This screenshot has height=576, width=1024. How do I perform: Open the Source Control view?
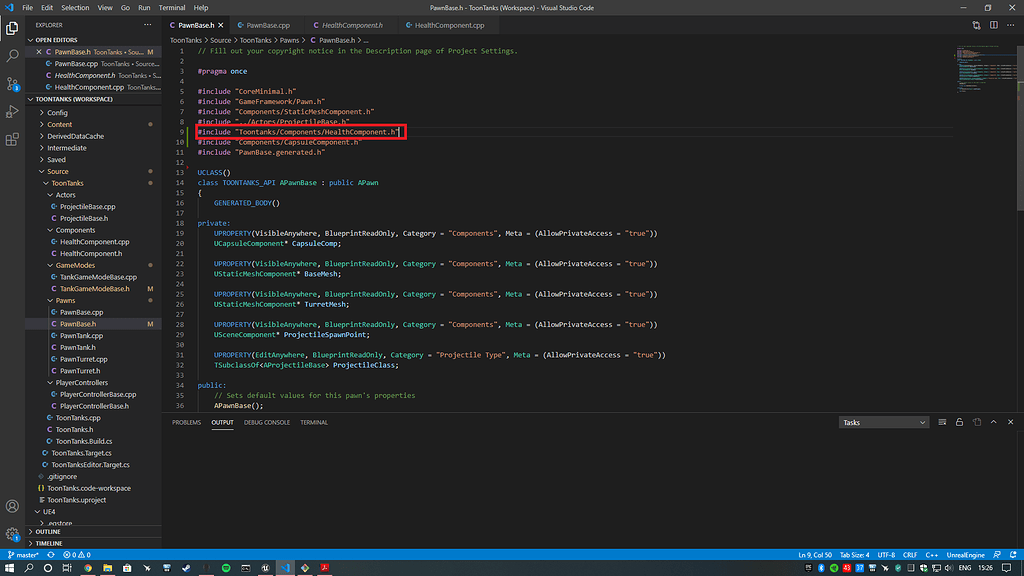12,84
